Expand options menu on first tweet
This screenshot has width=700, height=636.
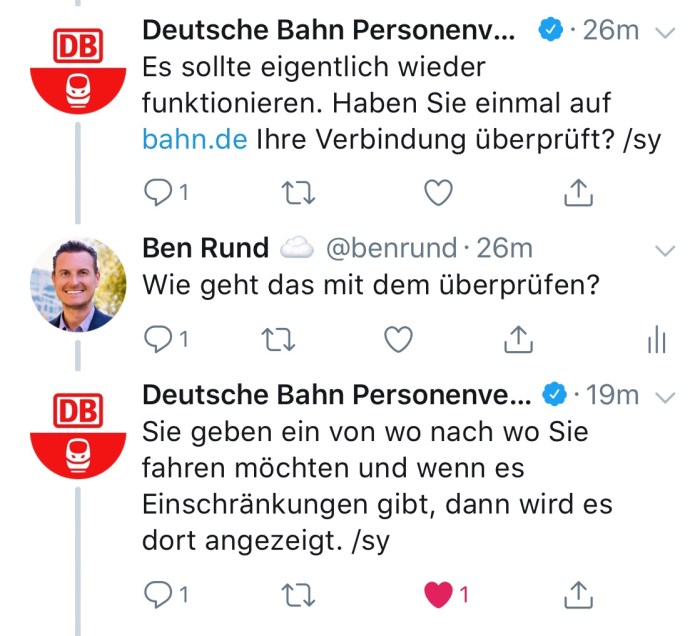tap(664, 32)
